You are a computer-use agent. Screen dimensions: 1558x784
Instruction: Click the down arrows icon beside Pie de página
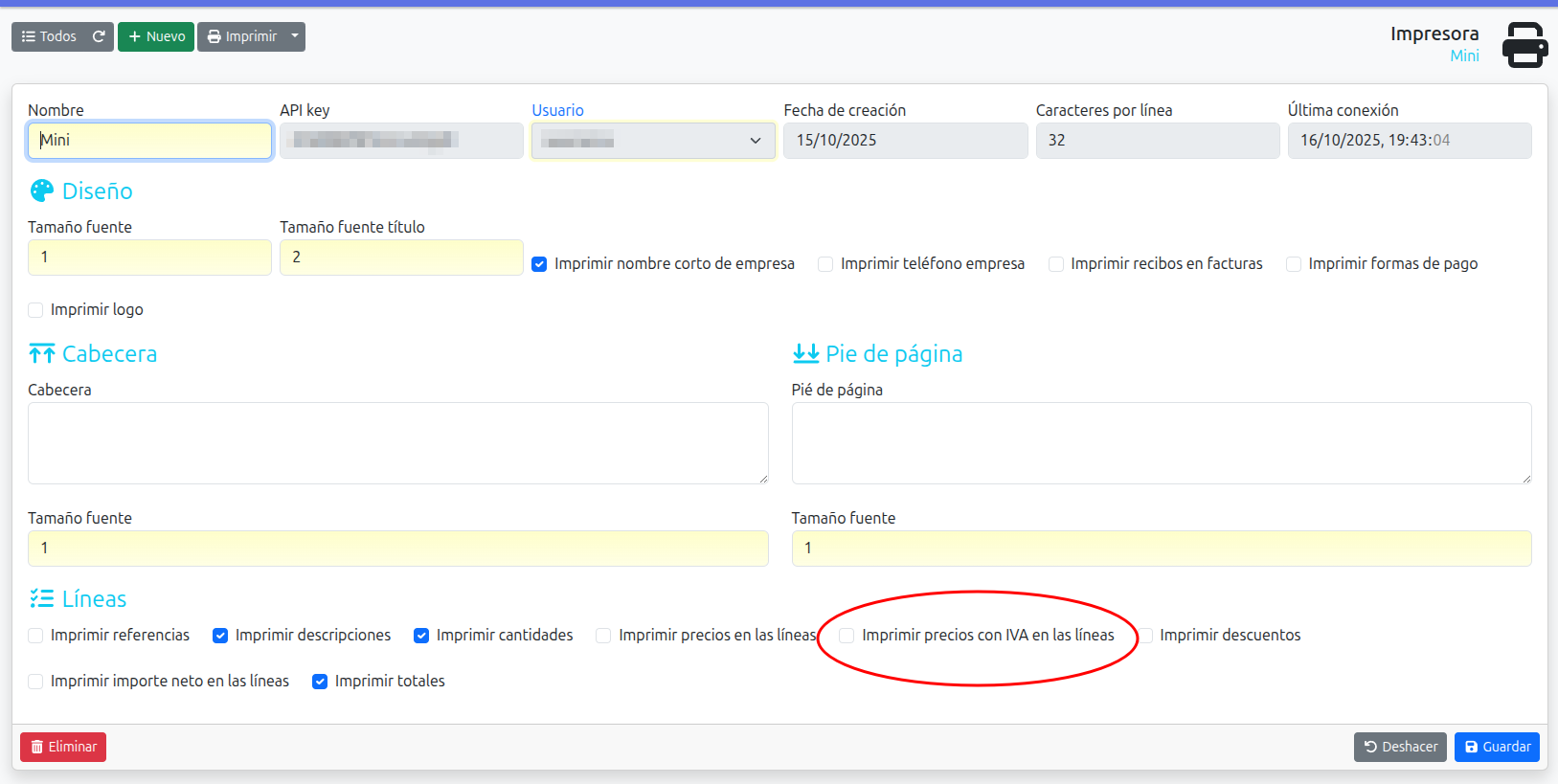[805, 354]
